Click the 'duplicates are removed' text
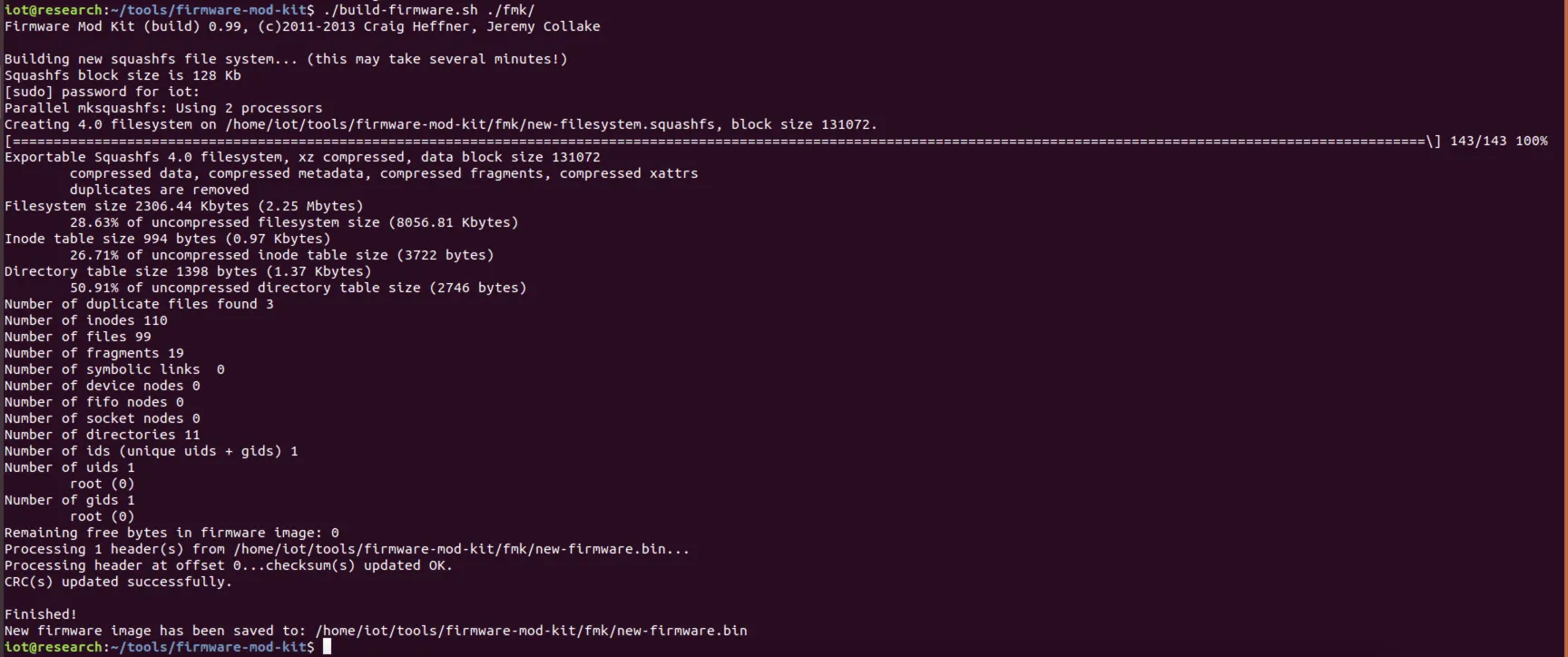1568x657 pixels. [x=160, y=190]
